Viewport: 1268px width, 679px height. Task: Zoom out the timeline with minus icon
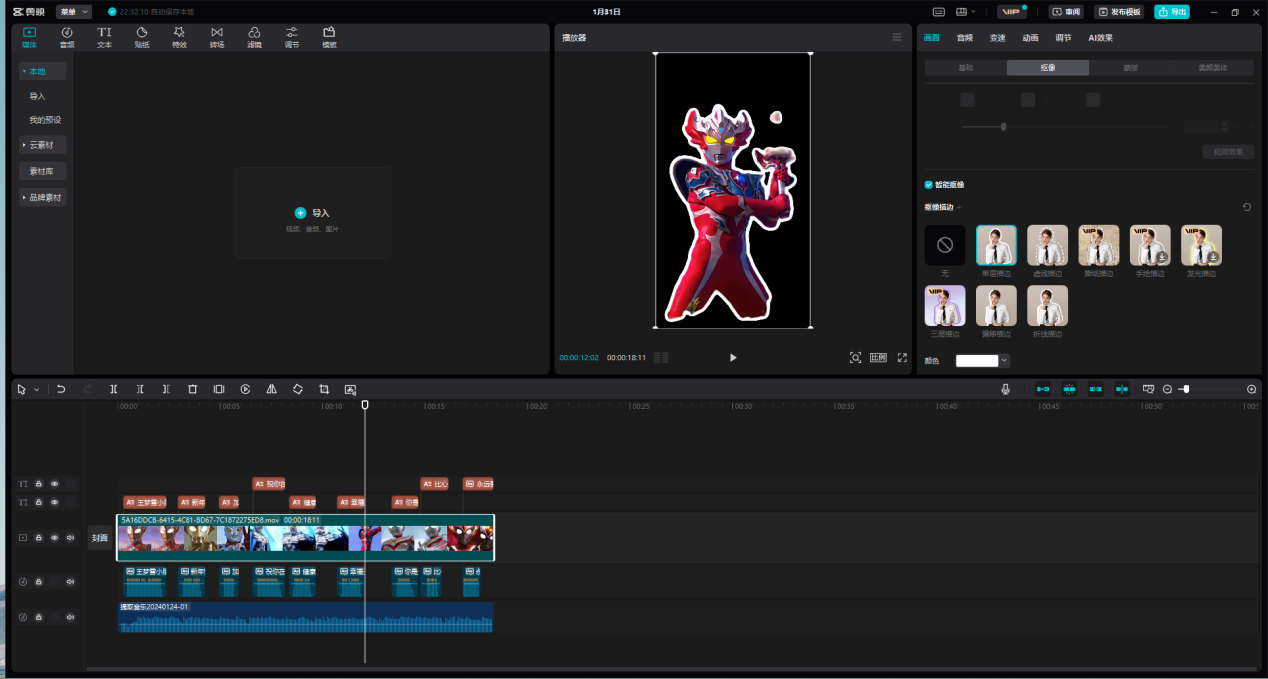tap(1167, 389)
